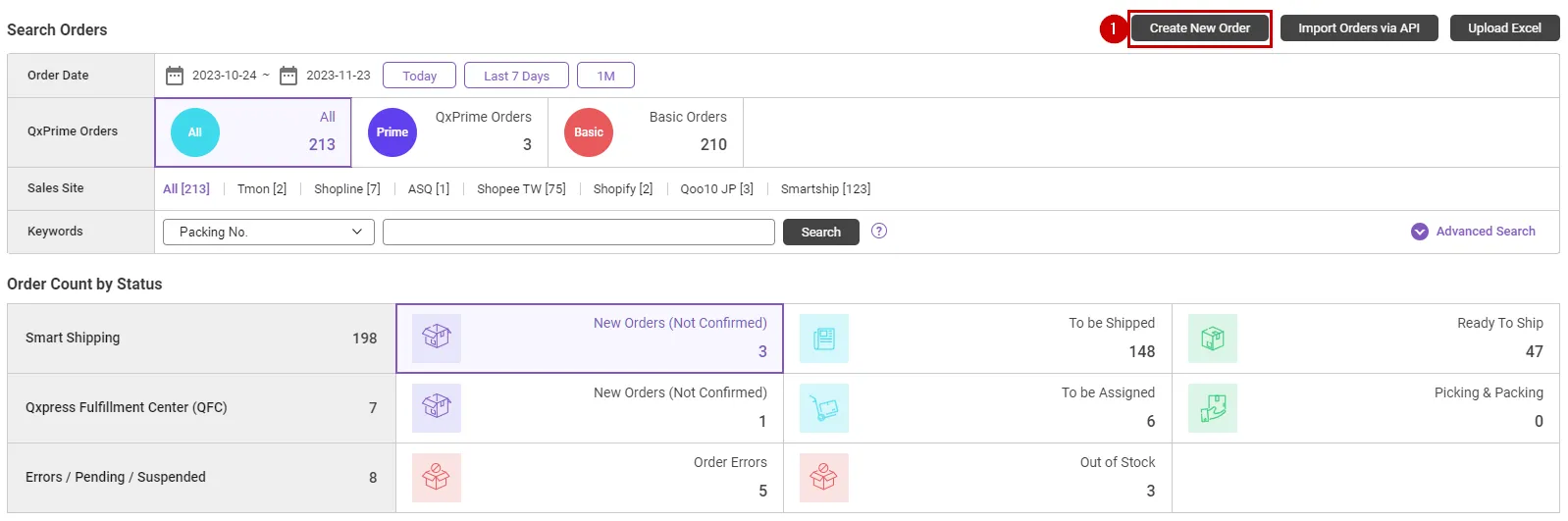This screenshot has width=1568, height=521.
Task: Click the Ready To Ship package icon
Action: tap(1213, 339)
